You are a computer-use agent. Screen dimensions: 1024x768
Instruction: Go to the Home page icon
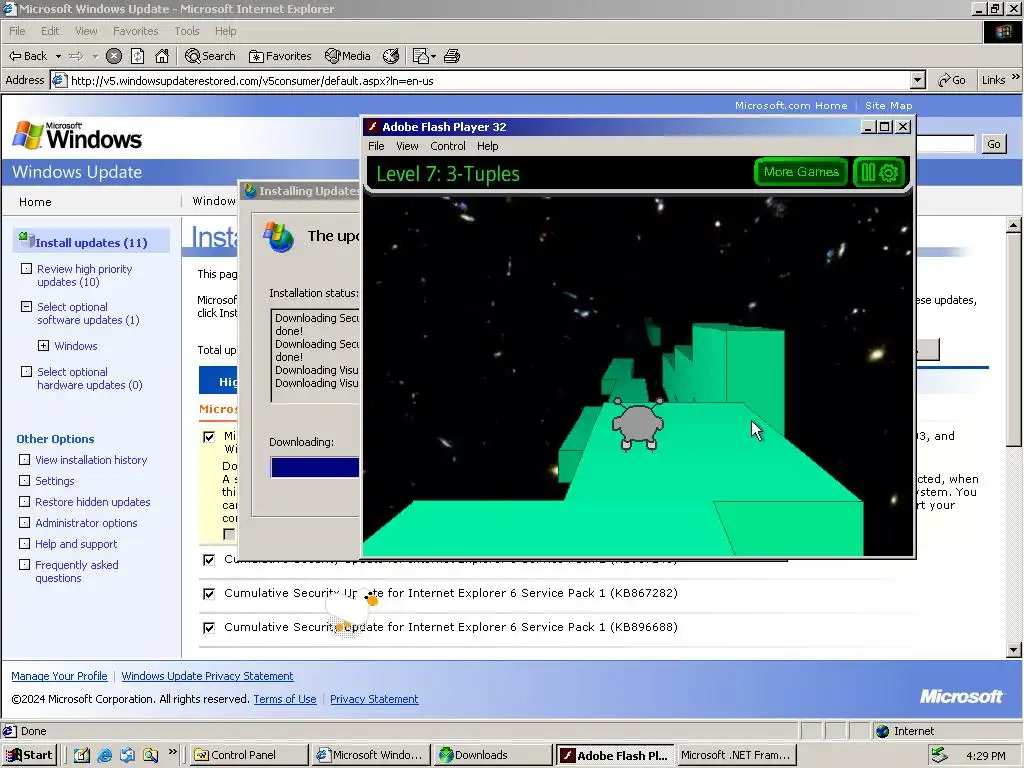[162, 56]
